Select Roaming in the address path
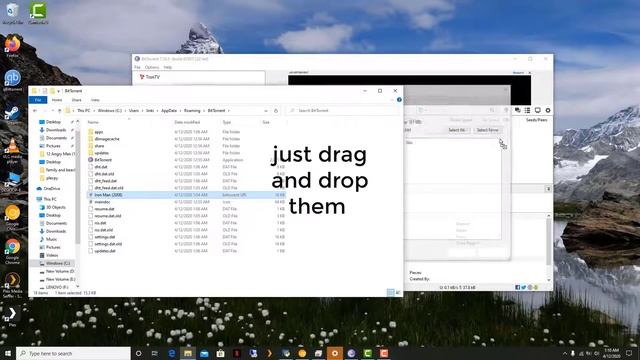The image size is (640, 360). (192, 111)
